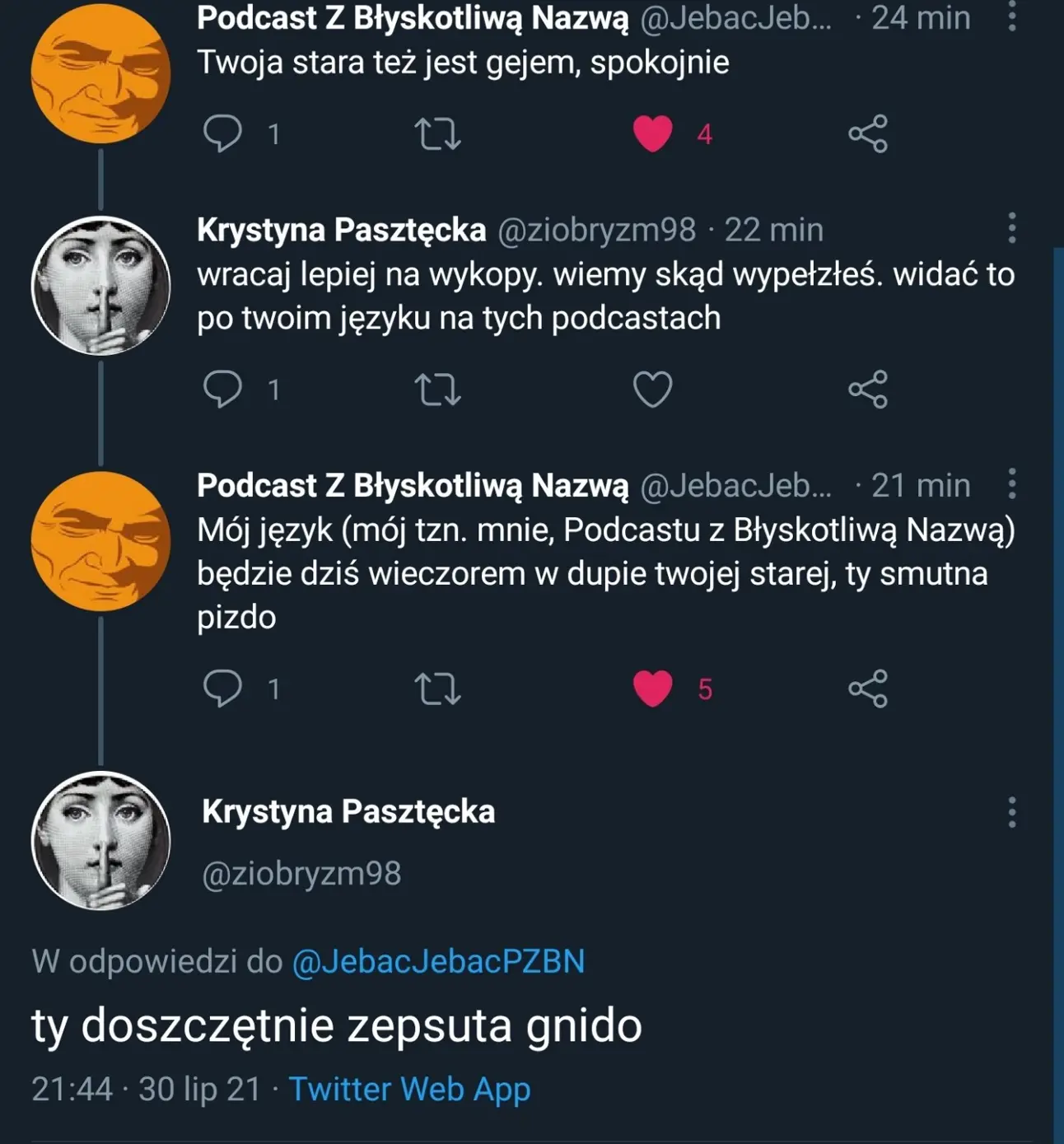
Task: Unlike the tweet with 5 likes
Action: 653,689
